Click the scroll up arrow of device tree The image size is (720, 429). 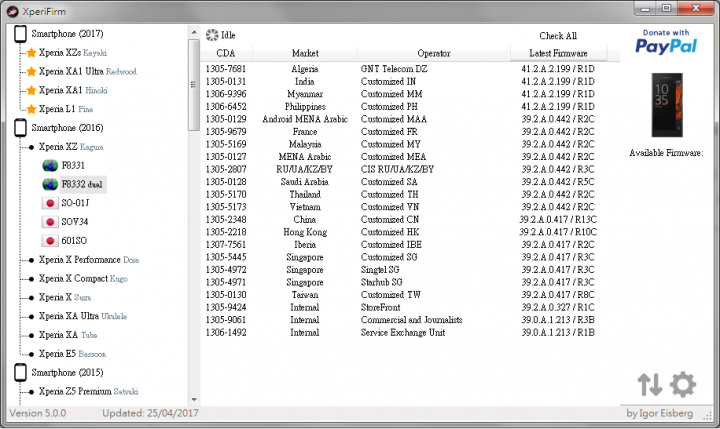click(194, 33)
